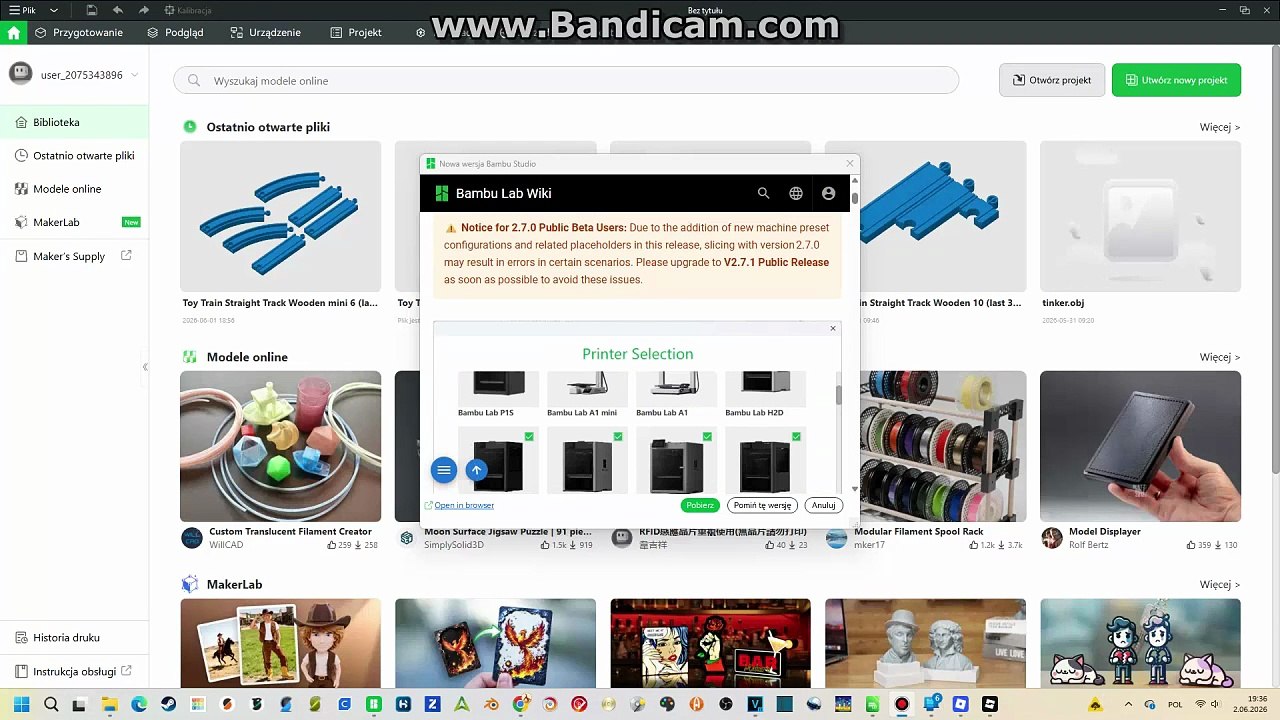The height and width of the screenshot is (720, 1280).
Task: Open the Maker's Supply external link
Action: pyautogui.click(x=74, y=256)
